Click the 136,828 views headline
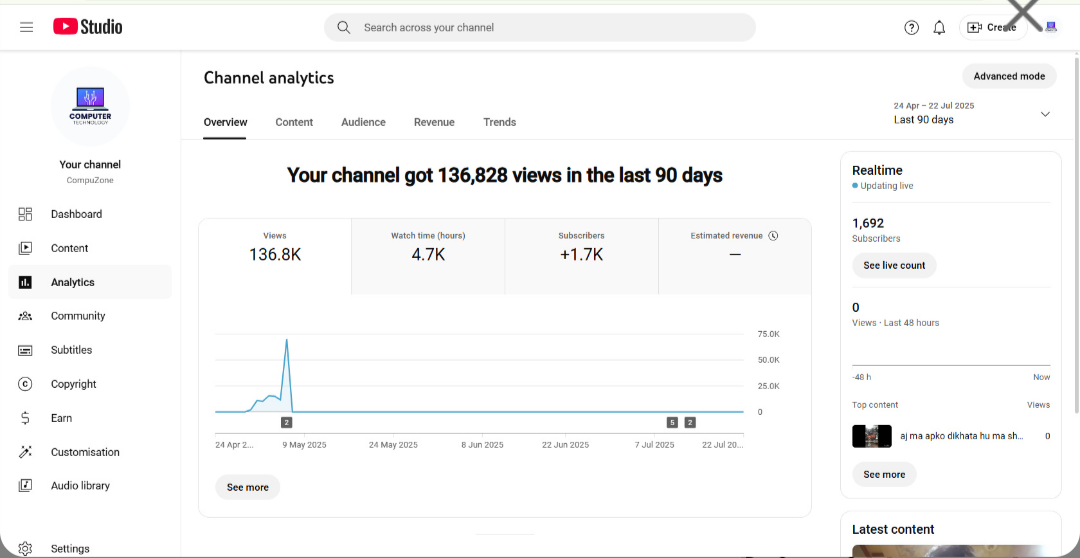1080x558 pixels. click(x=504, y=175)
